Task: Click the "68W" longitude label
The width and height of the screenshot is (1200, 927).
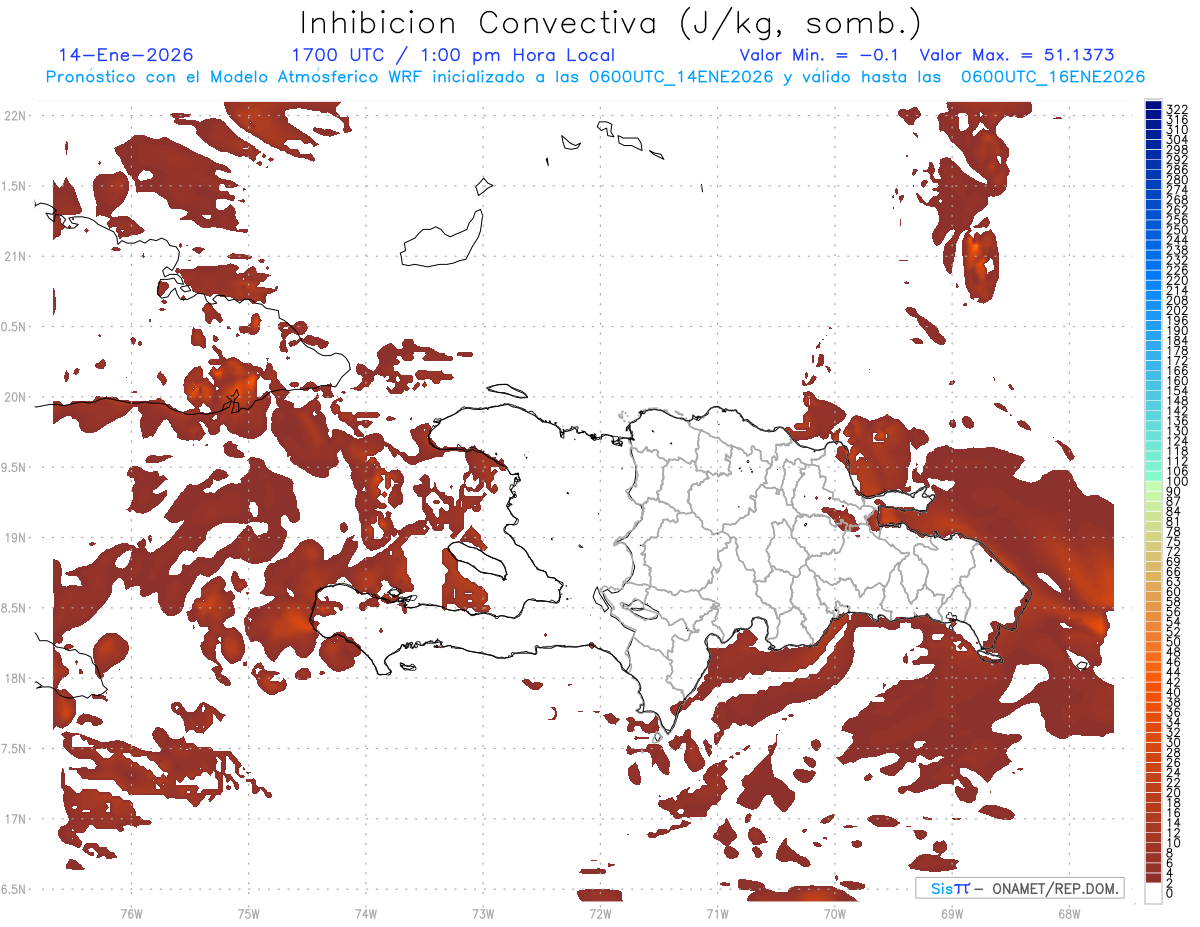Action: pyautogui.click(x=1069, y=913)
